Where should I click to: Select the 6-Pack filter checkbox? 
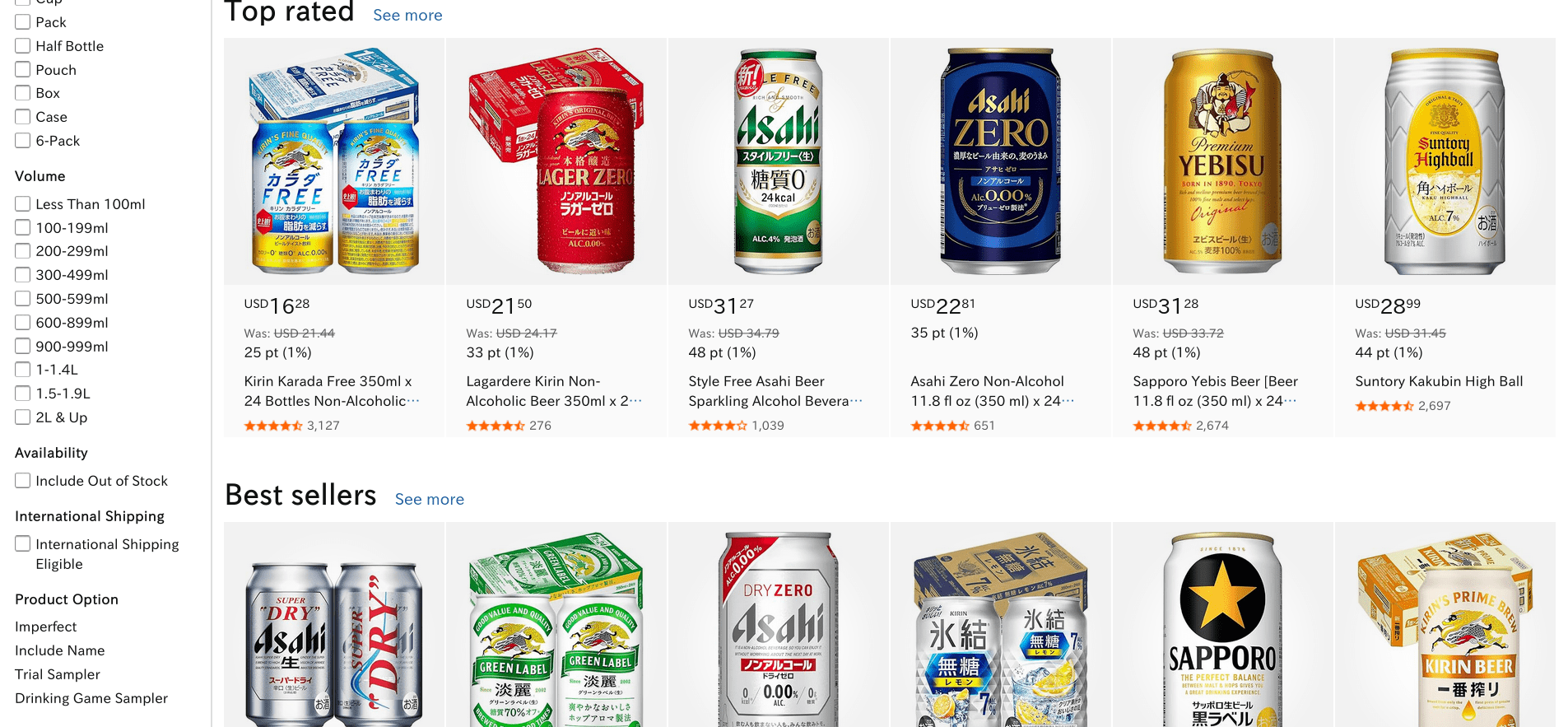(23, 141)
